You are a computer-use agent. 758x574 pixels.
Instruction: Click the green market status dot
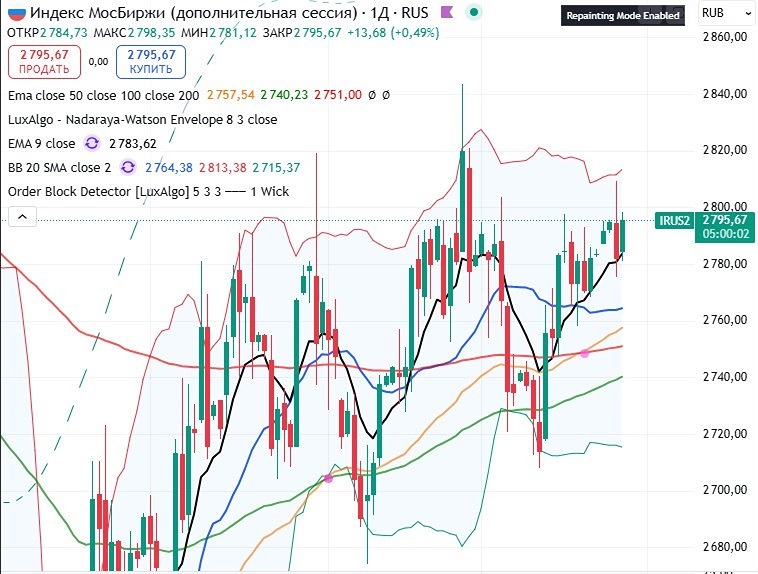(x=474, y=12)
